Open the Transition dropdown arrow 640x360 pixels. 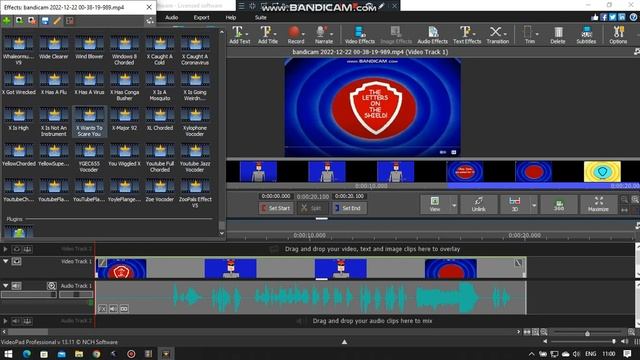click(505, 34)
